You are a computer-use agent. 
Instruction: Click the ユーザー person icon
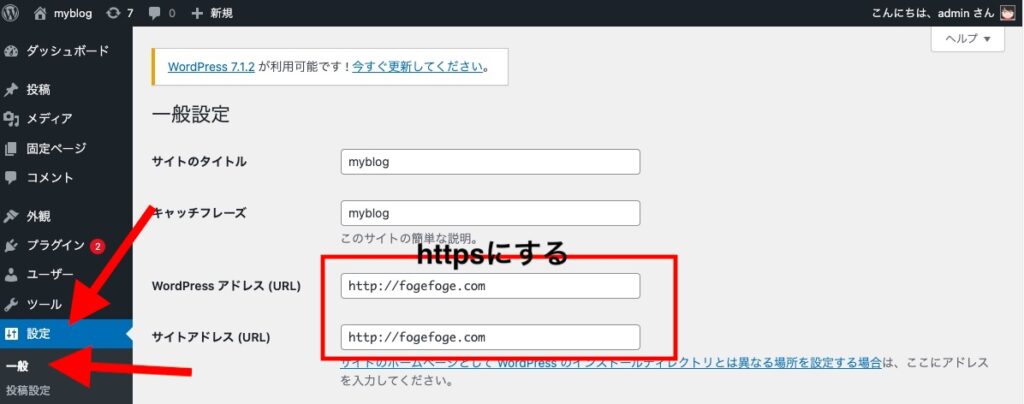tap(11, 275)
